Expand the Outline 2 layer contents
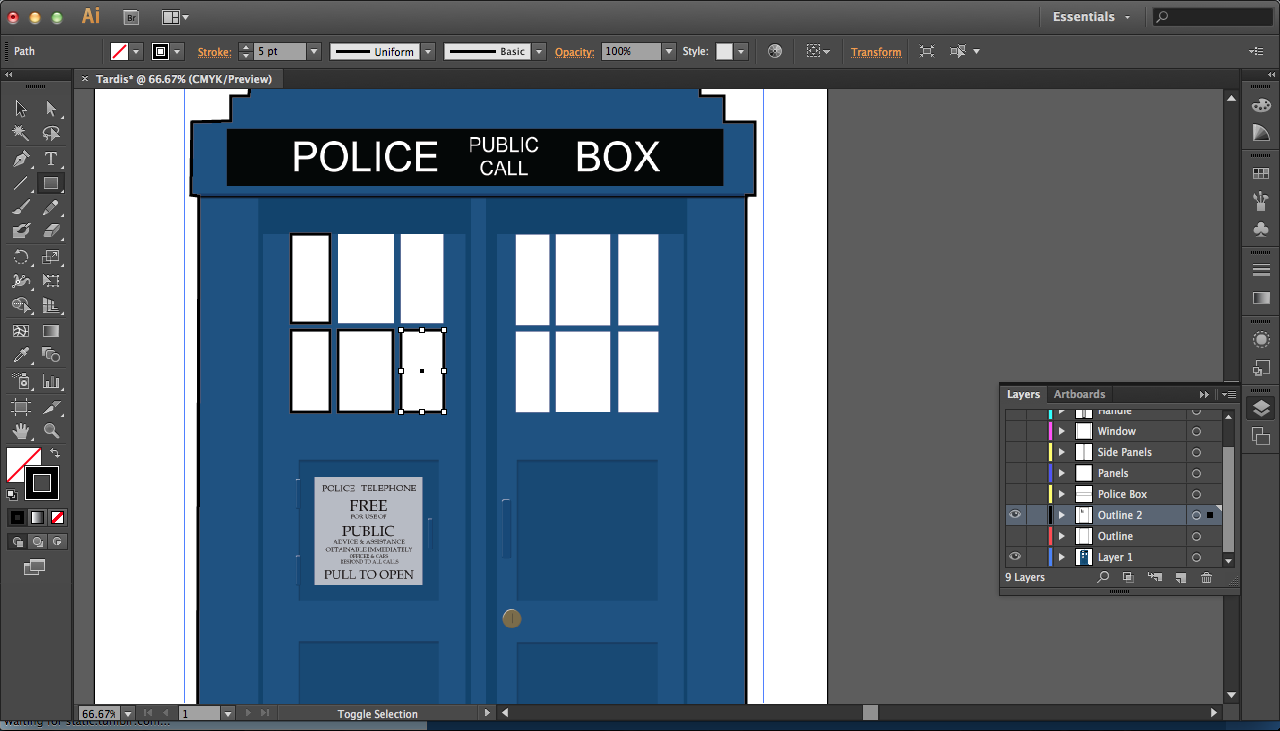Screen dimensions: 1280x731 1062,515
